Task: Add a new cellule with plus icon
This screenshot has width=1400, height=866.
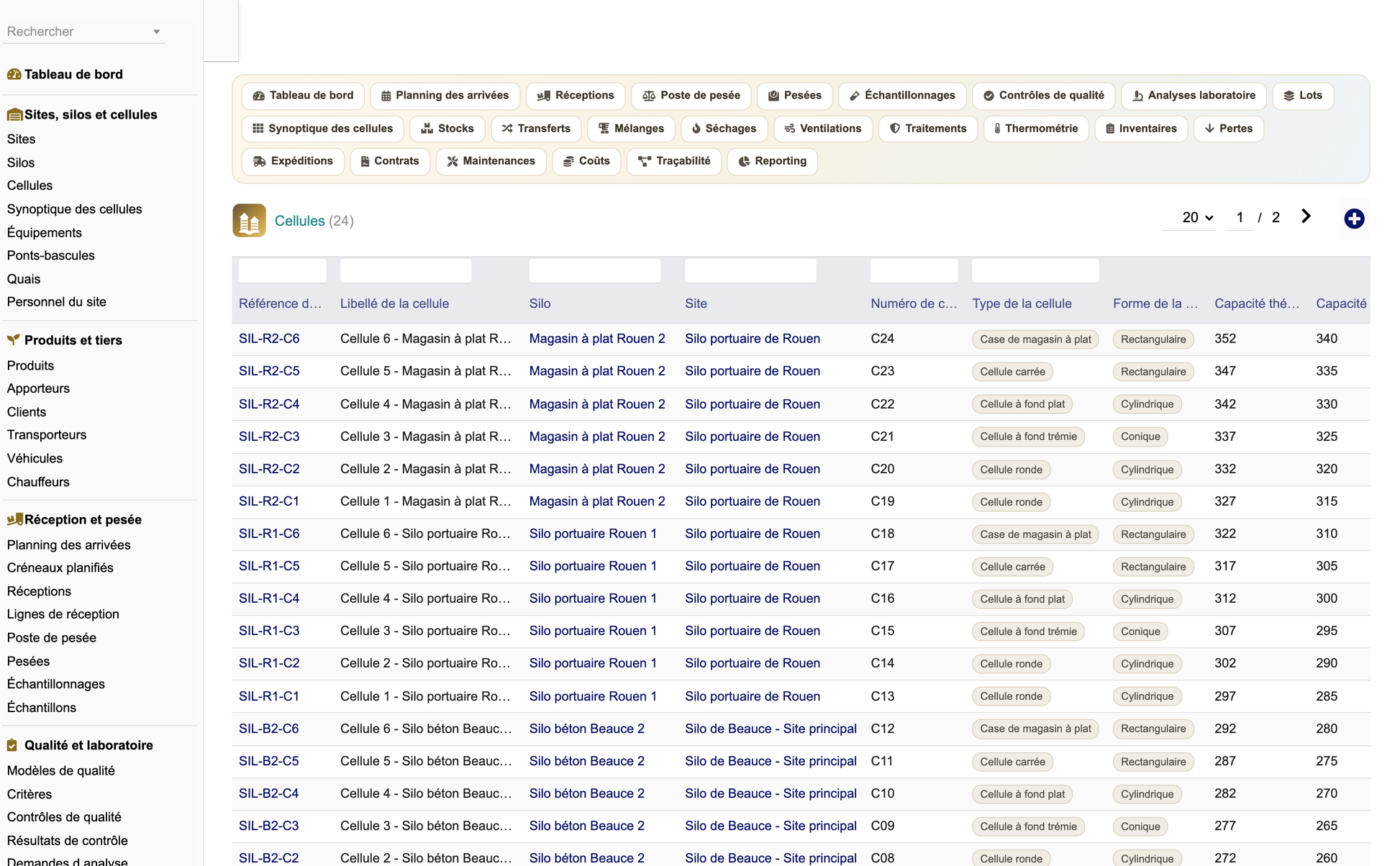Action: 1354,219
